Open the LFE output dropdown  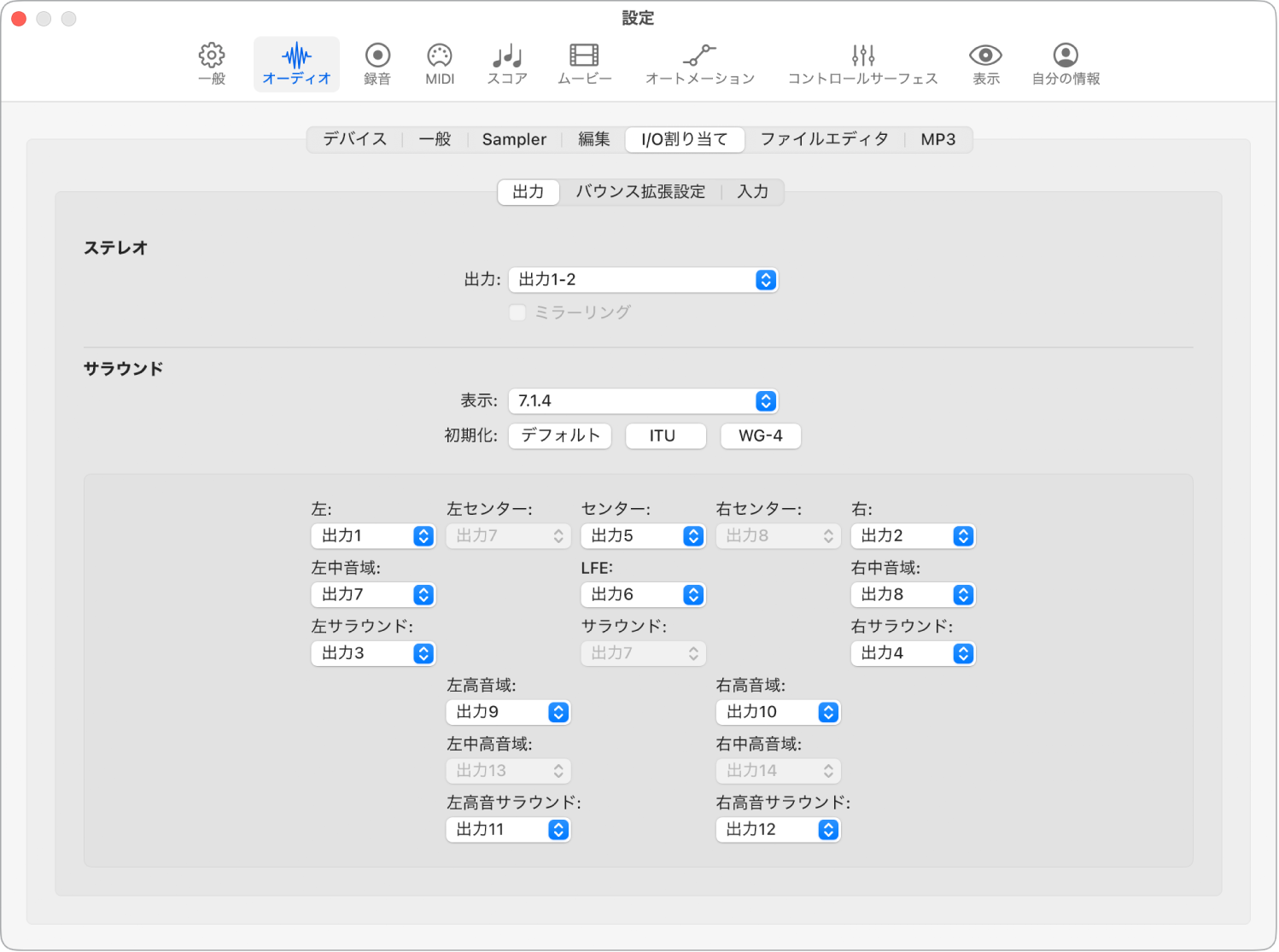(x=643, y=594)
